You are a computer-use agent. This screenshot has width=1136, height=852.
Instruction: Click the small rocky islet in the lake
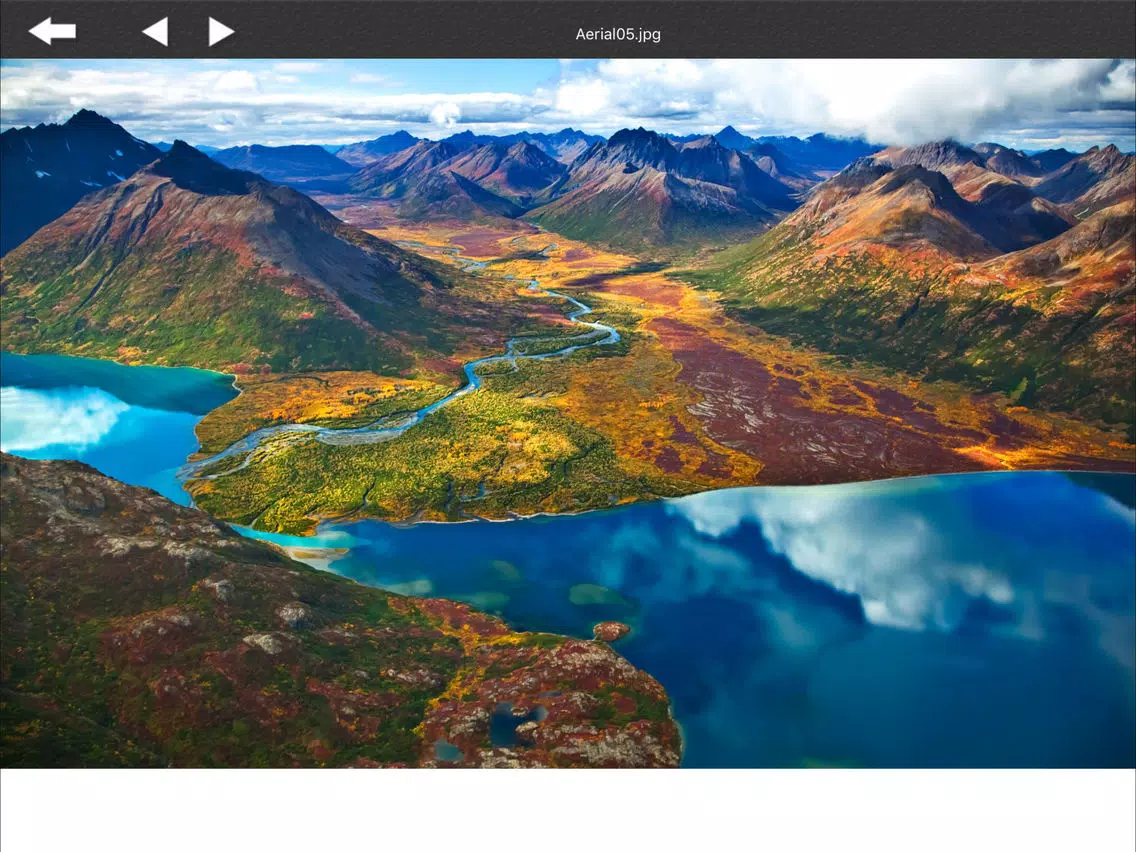point(611,630)
